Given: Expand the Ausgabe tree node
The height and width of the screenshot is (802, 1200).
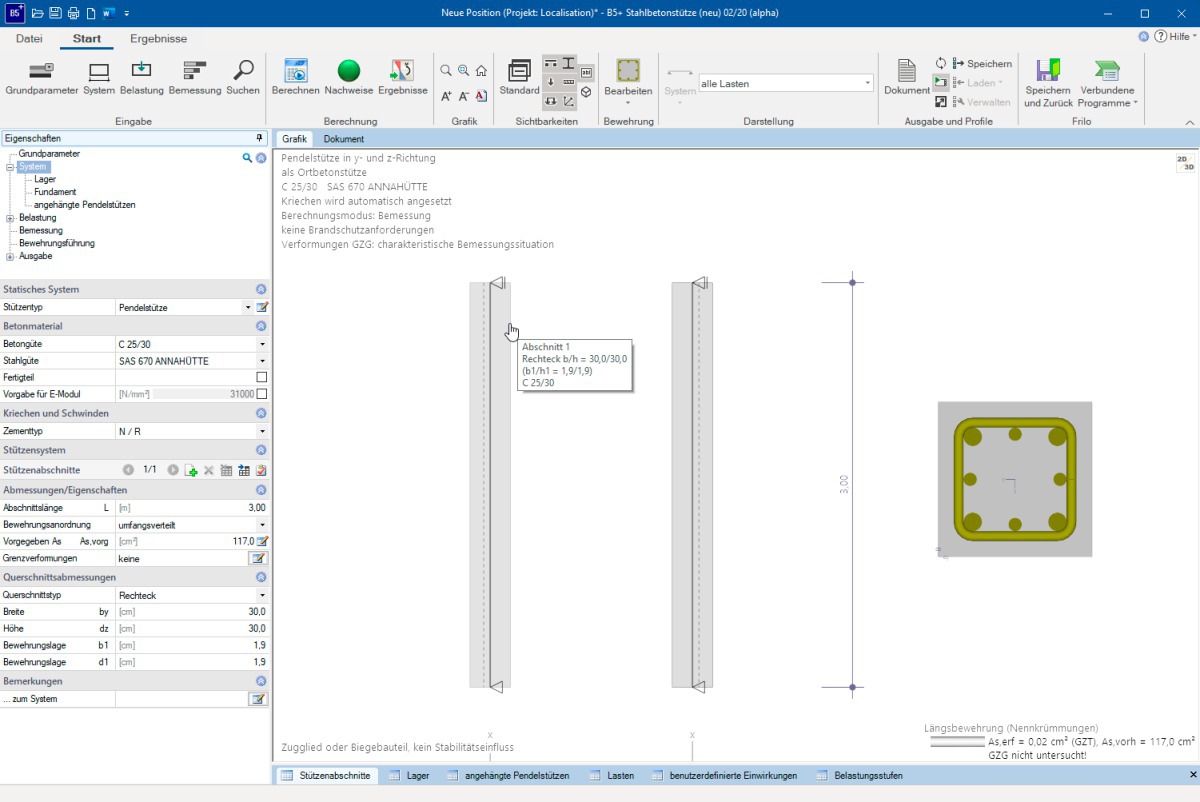Looking at the screenshot, I should (10, 256).
